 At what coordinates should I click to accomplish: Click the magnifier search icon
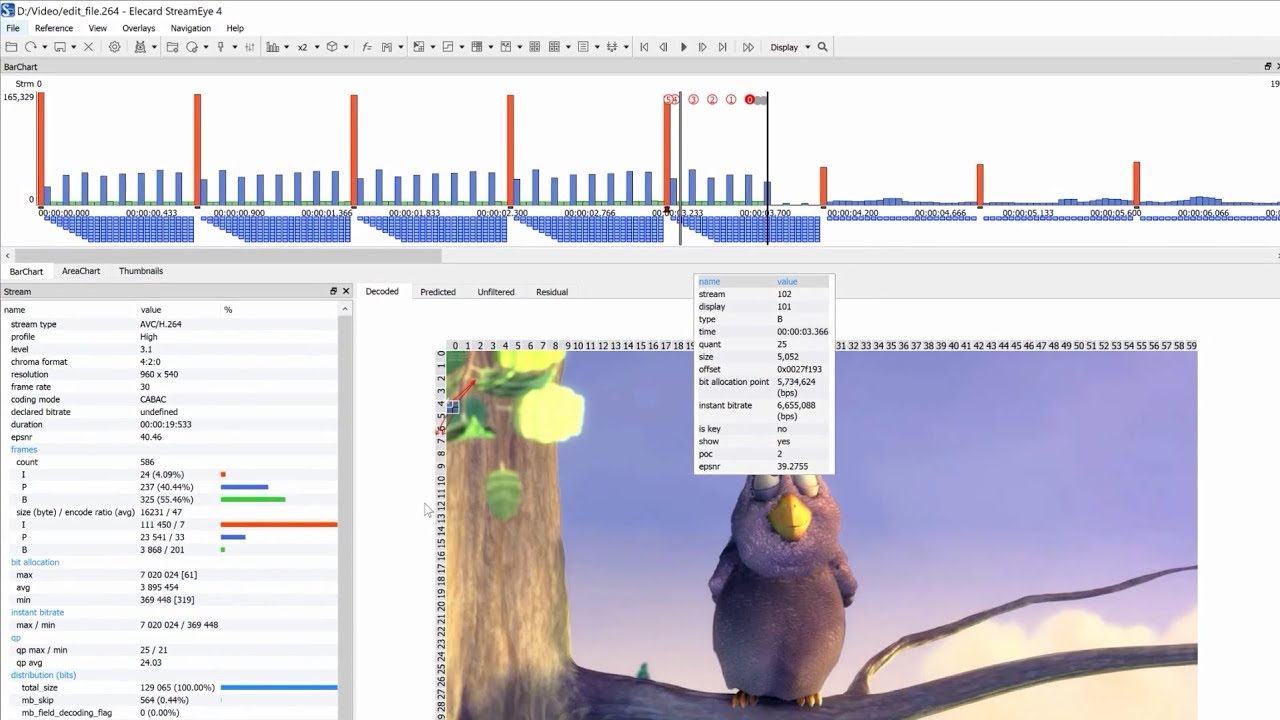point(823,47)
